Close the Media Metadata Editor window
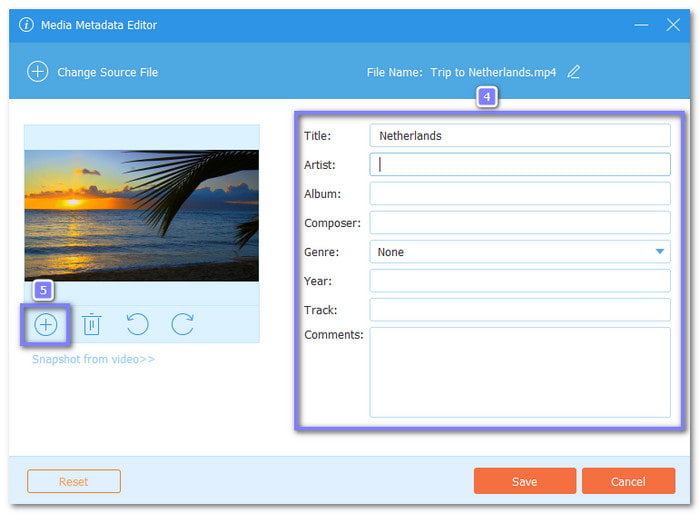The height and width of the screenshot is (514, 700). click(673, 25)
